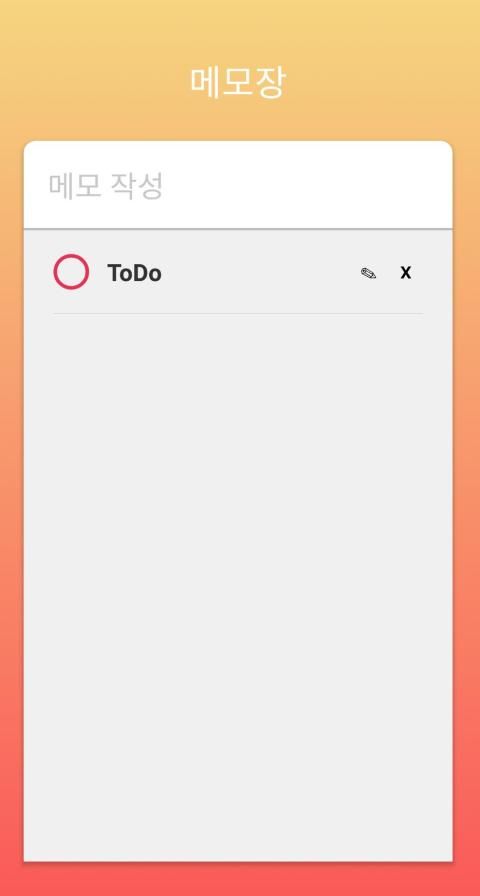Click the new memo placeholder text
The height and width of the screenshot is (896, 480).
tap(106, 186)
